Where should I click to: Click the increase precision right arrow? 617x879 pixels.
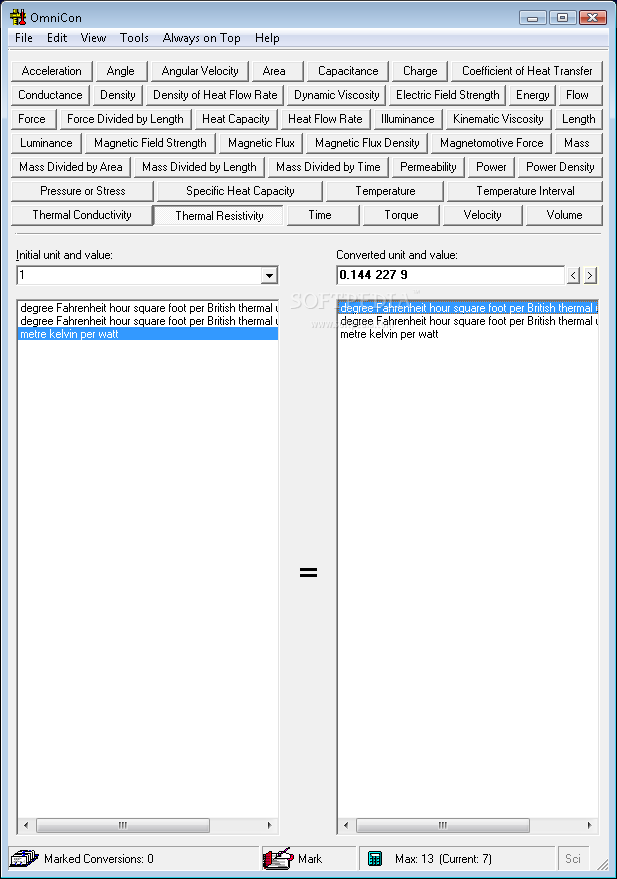pyautogui.click(x=590, y=275)
